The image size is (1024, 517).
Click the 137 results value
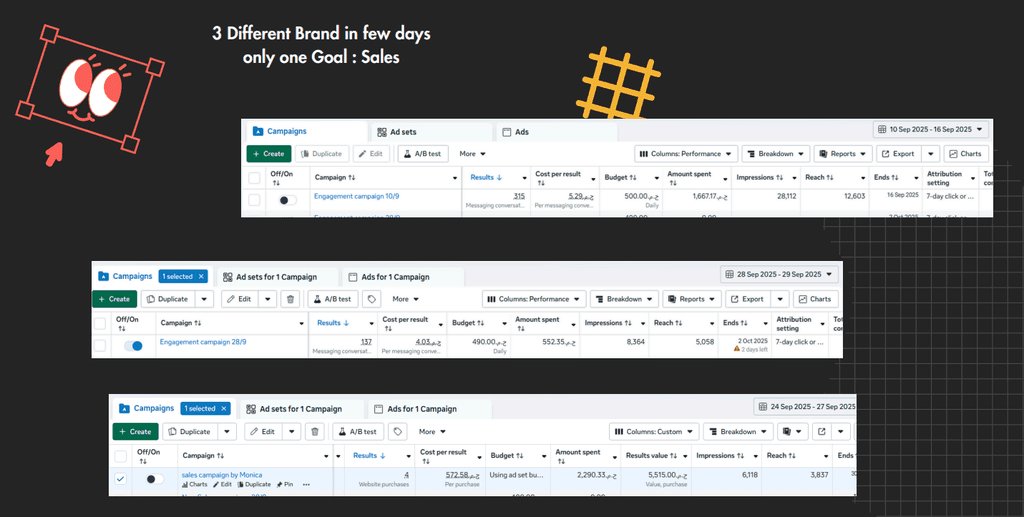point(366,341)
